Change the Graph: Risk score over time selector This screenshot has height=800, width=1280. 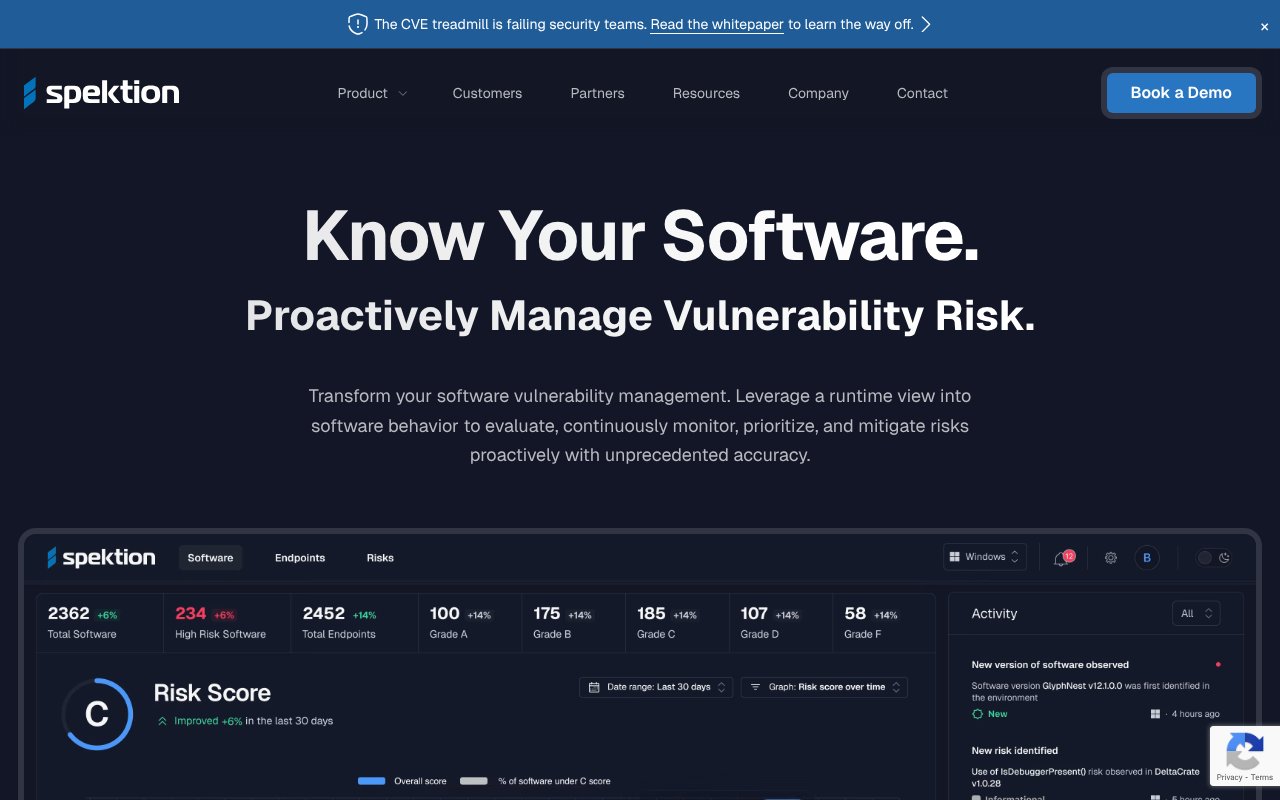824,687
